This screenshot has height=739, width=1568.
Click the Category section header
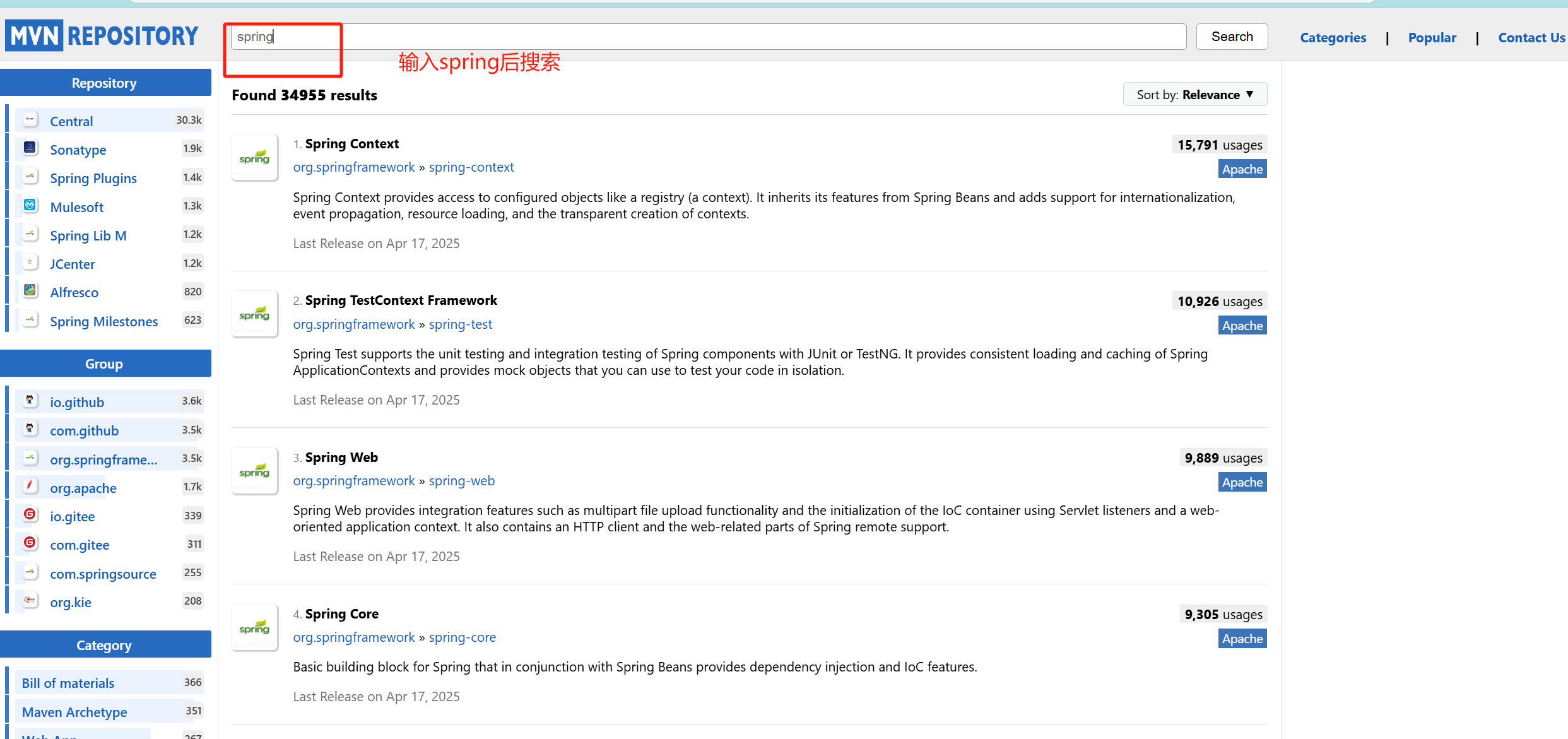(105, 644)
